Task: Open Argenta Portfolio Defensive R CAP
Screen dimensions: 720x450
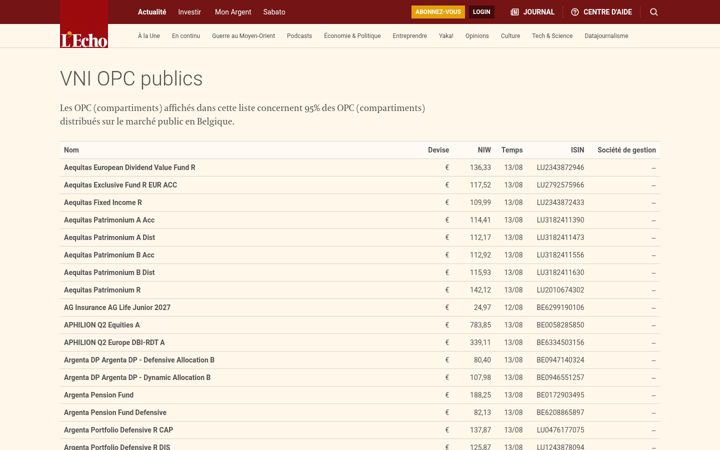Action: tap(118, 430)
